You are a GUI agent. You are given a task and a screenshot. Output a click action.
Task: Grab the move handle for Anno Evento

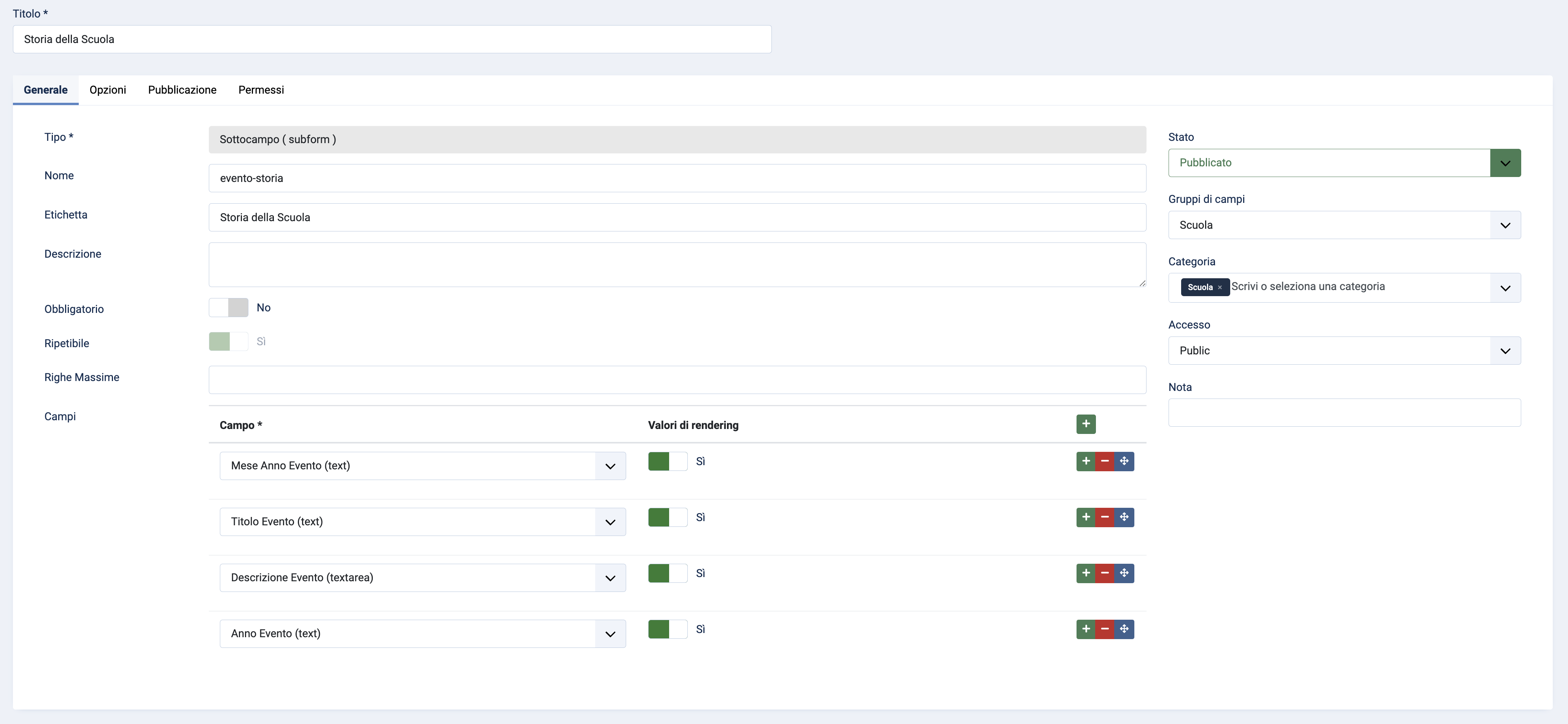point(1124,629)
